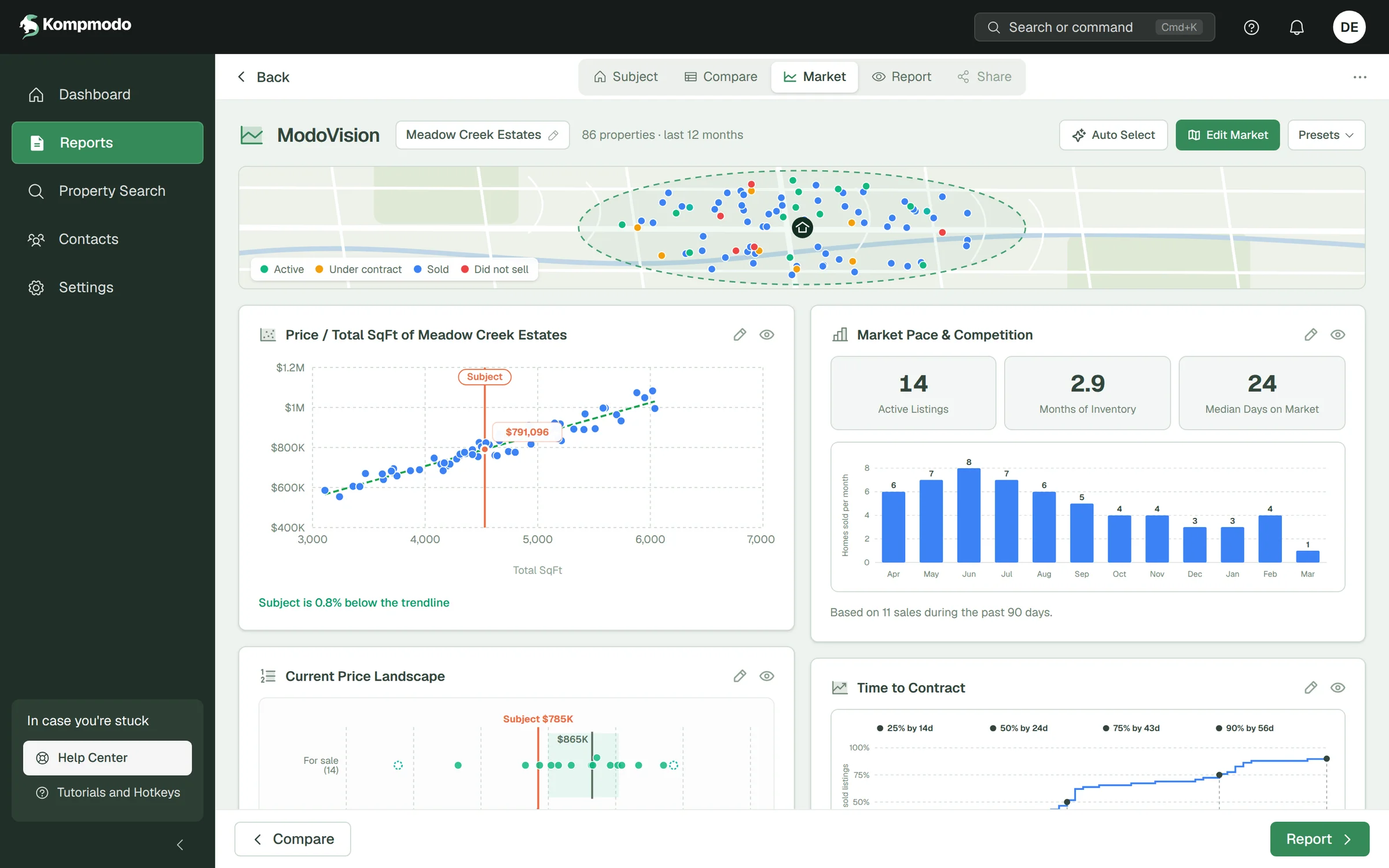Go back to Compare via bottom button
The width and height of the screenshot is (1389, 868).
pyautogui.click(x=293, y=839)
